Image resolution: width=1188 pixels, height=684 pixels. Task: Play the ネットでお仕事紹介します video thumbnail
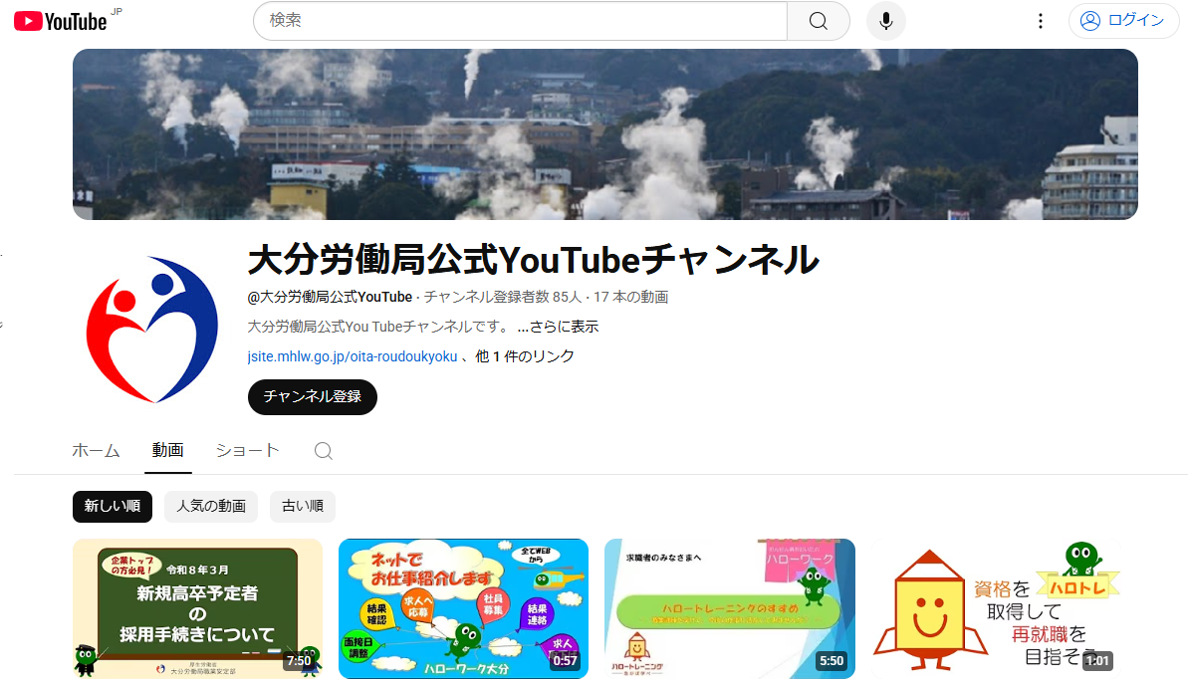463,608
